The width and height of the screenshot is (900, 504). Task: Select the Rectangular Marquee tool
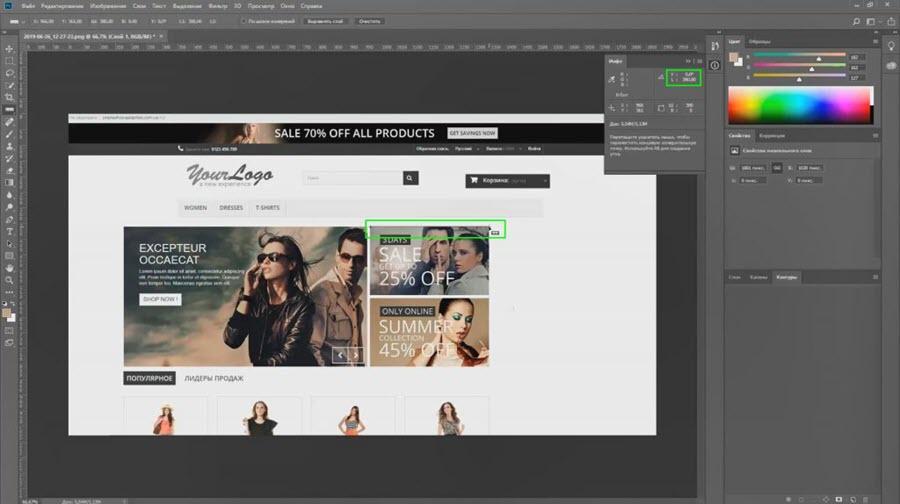(x=9, y=61)
